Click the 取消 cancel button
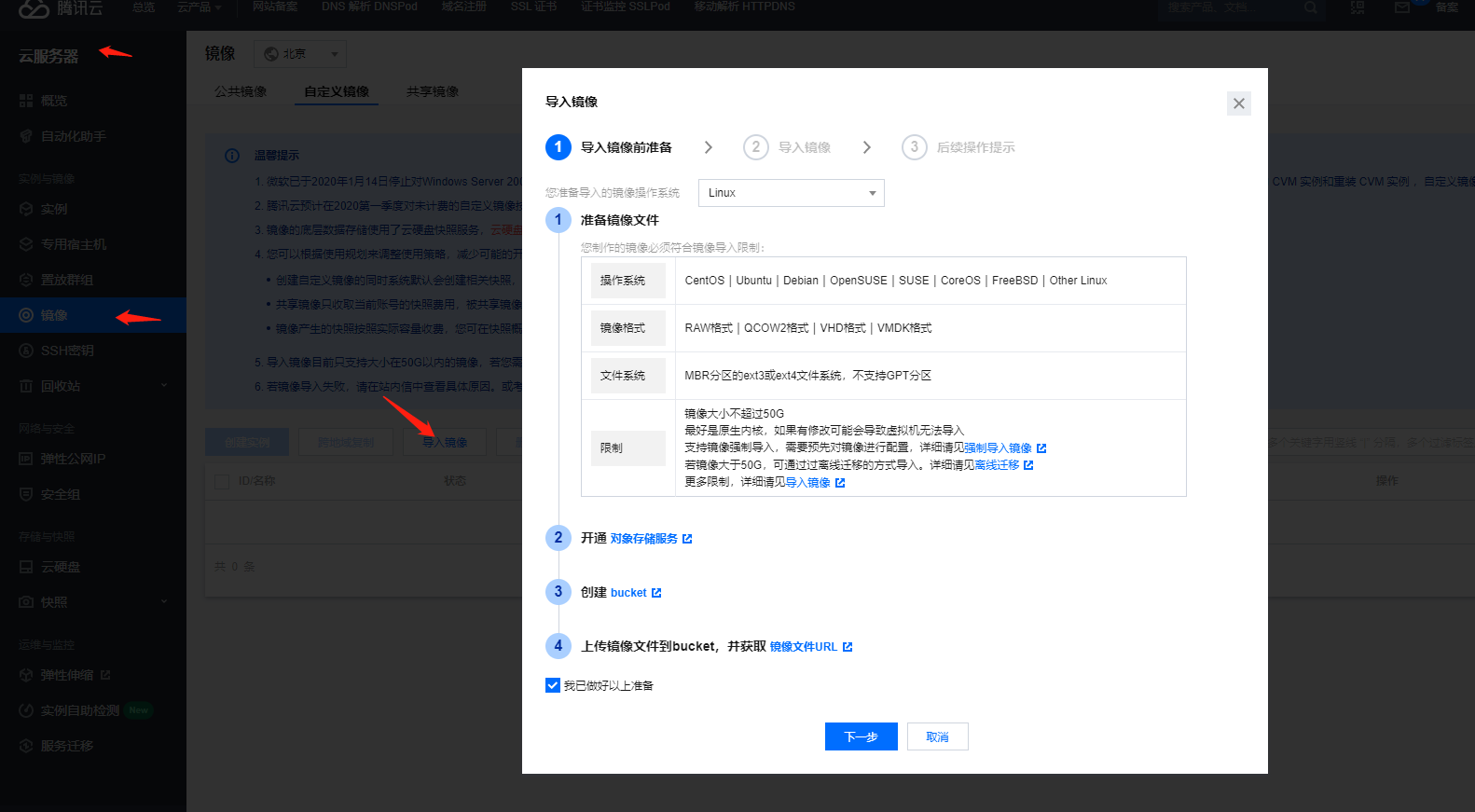 tap(937, 736)
